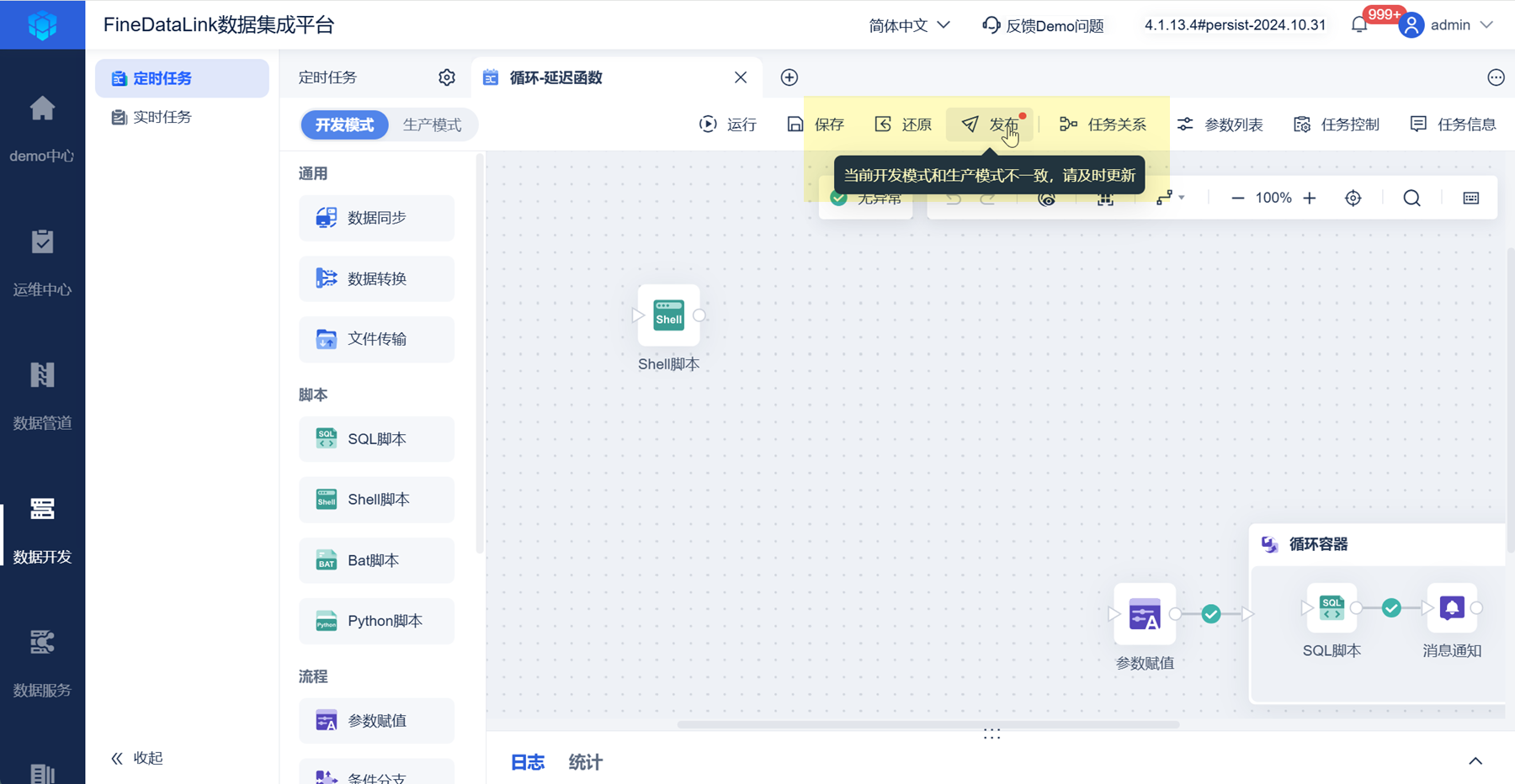Click the 运行 button
Image resolution: width=1515 pixels, height=784 pixels.
(x=728, y=124)
